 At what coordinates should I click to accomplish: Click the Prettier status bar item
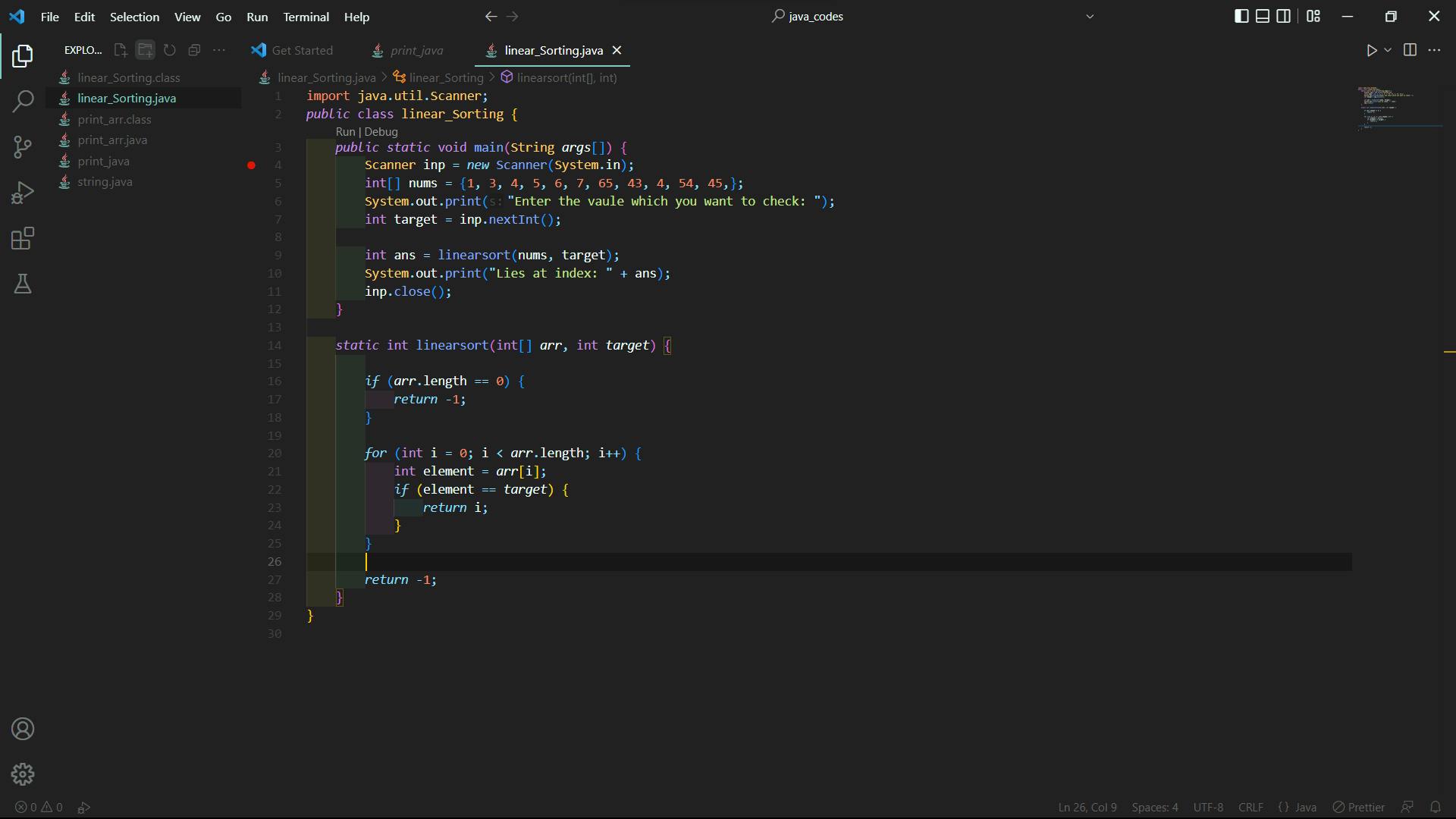[x=1359, y=807]
